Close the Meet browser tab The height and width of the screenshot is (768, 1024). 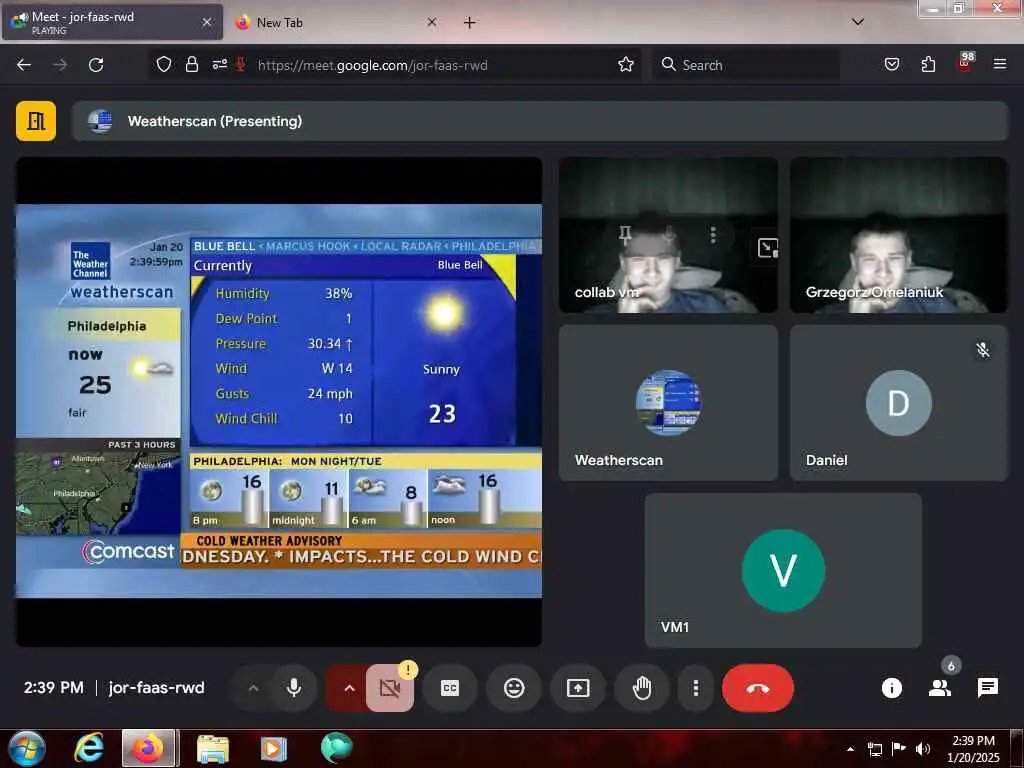click(x=206, y=22)
